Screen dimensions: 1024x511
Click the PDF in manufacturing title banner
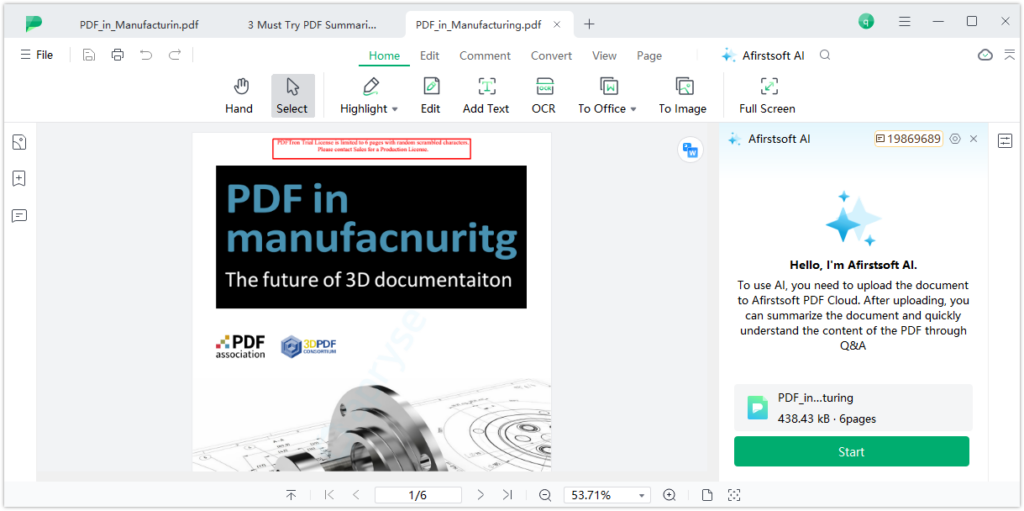pyautogui.click(x=371, y=237)
